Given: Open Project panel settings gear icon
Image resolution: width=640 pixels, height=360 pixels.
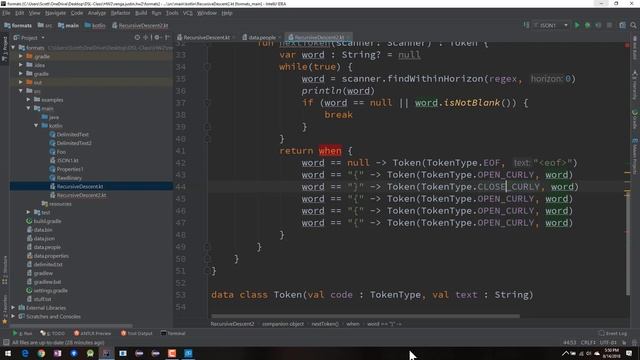Looking at the screenshot, I should tap(157, 38).
